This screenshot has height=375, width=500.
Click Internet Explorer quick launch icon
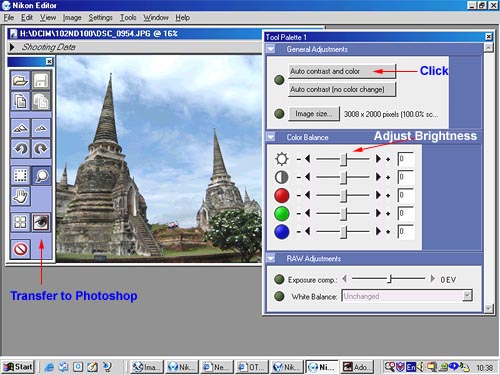(x=49, y=367)
